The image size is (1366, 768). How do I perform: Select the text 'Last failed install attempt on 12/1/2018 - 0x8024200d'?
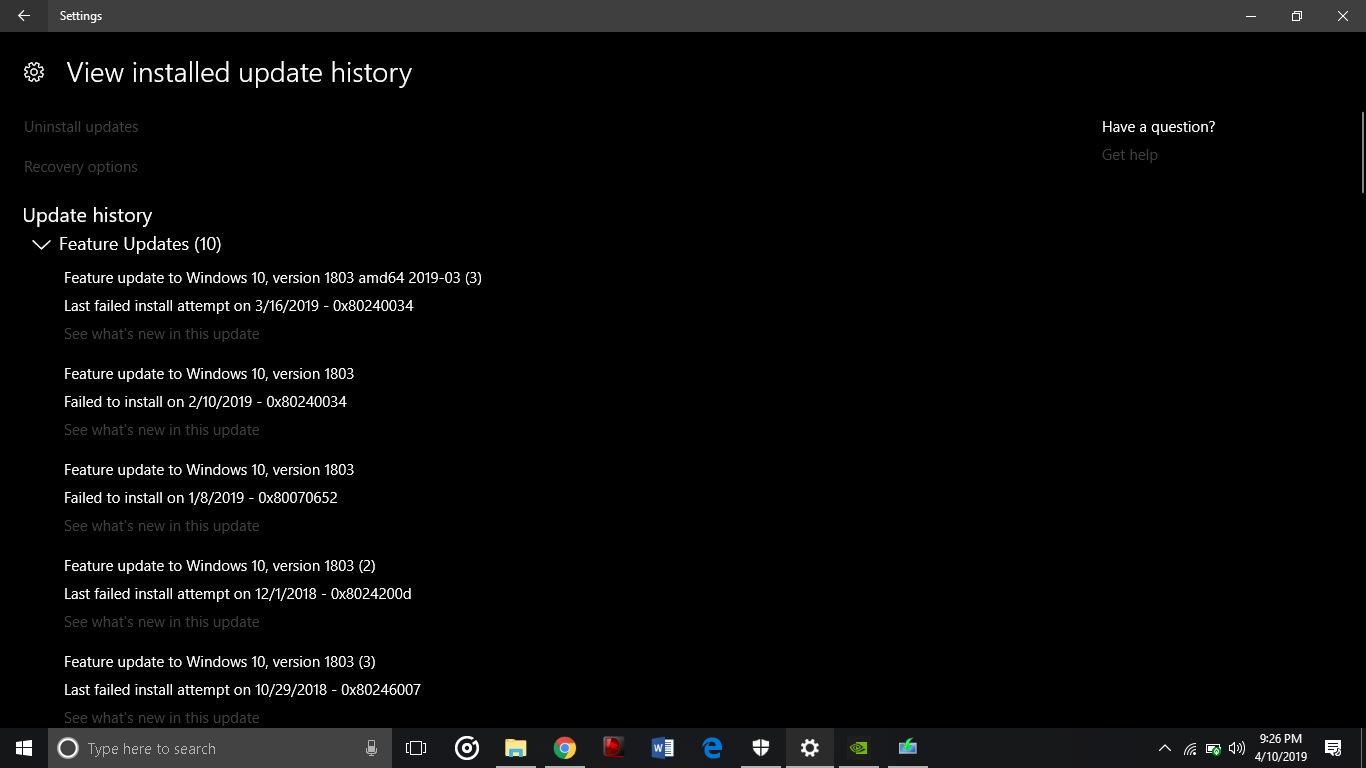[238, 594]
